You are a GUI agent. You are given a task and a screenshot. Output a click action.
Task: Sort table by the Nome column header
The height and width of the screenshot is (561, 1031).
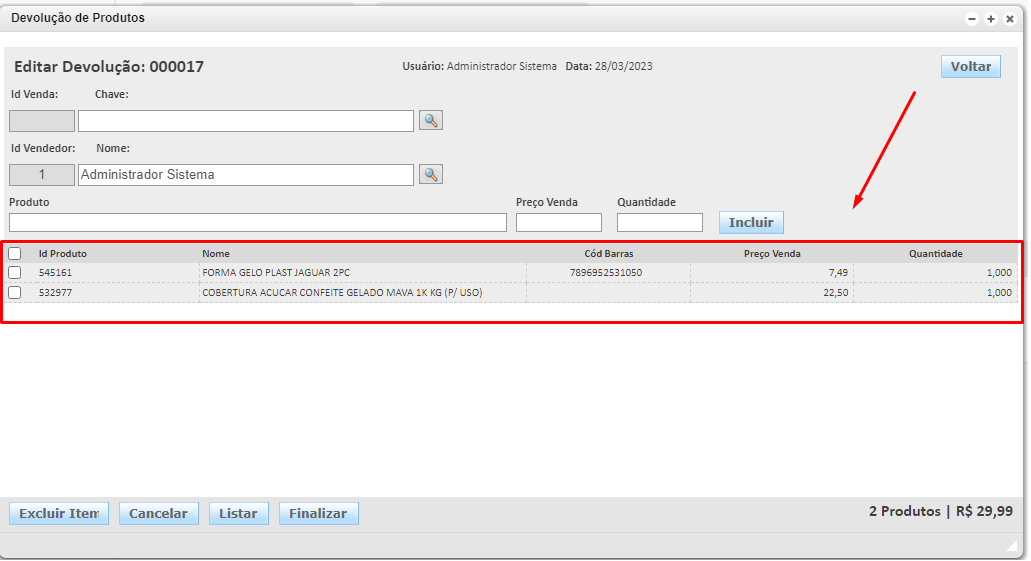(216, 254)
